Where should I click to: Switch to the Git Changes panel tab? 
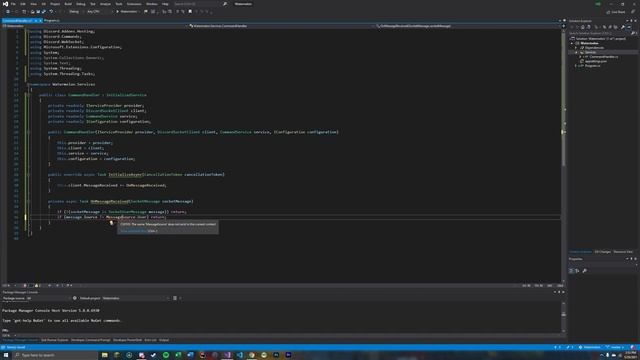click(x=602, y=252)
